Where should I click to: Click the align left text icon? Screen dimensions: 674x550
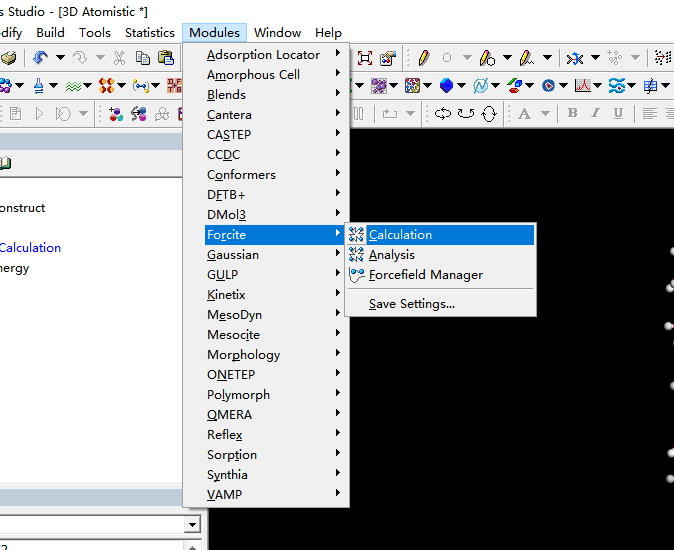649,113
